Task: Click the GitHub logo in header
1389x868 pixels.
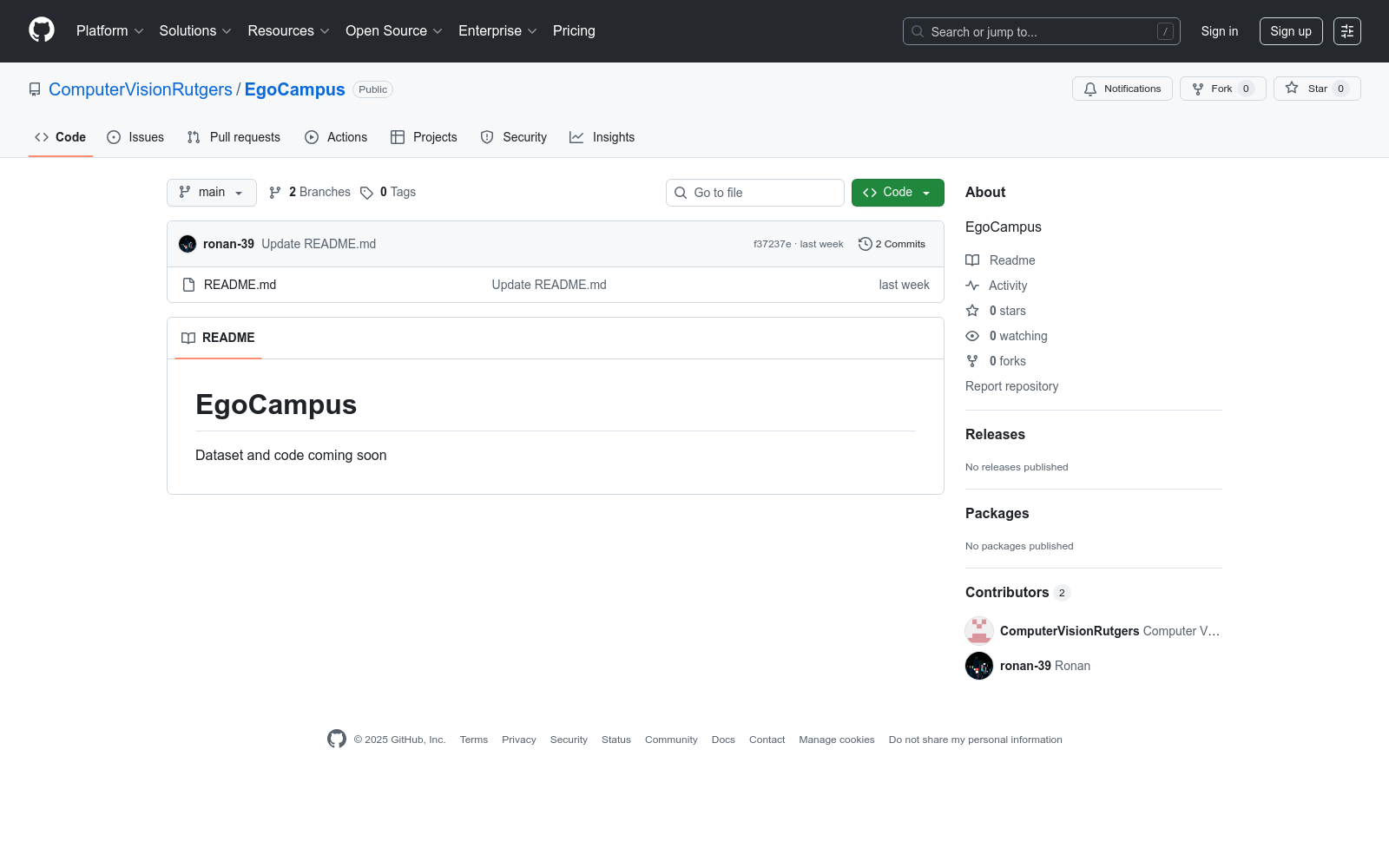Action: [x=42, y=30]
